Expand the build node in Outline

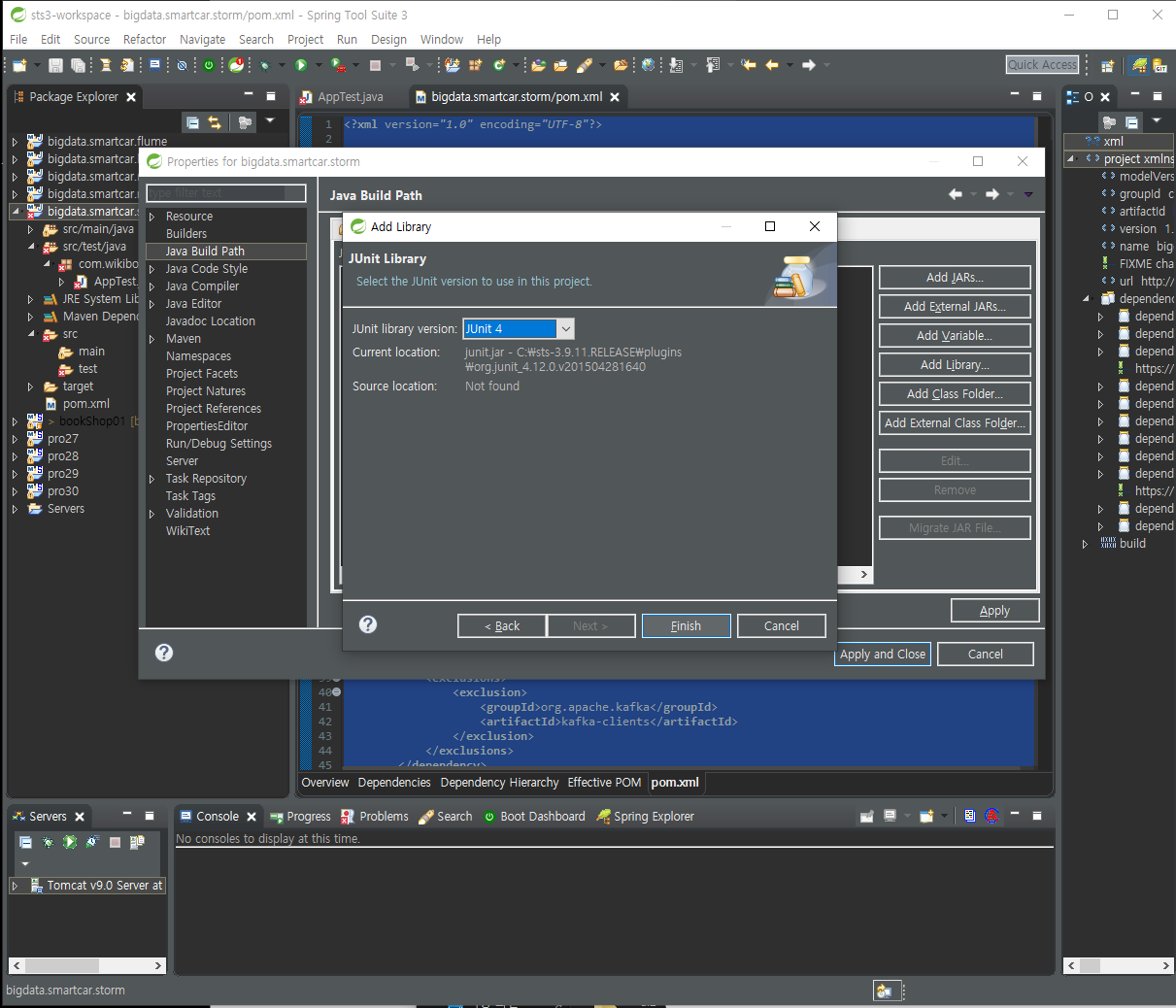click(1086, 544)
